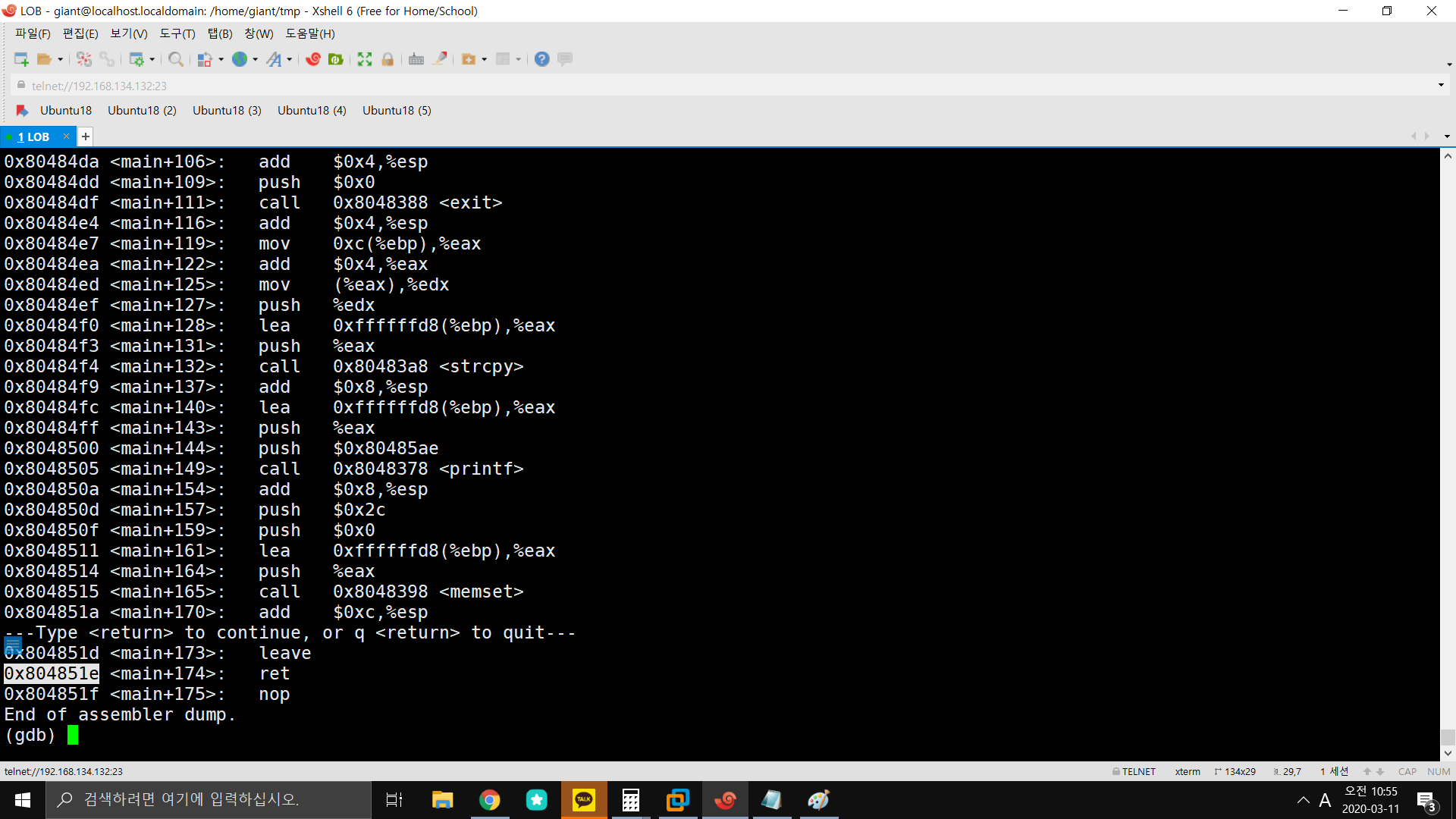1456x819 pixels.
Task: Open Help via blue question mark icon
Action: point(541,59)
